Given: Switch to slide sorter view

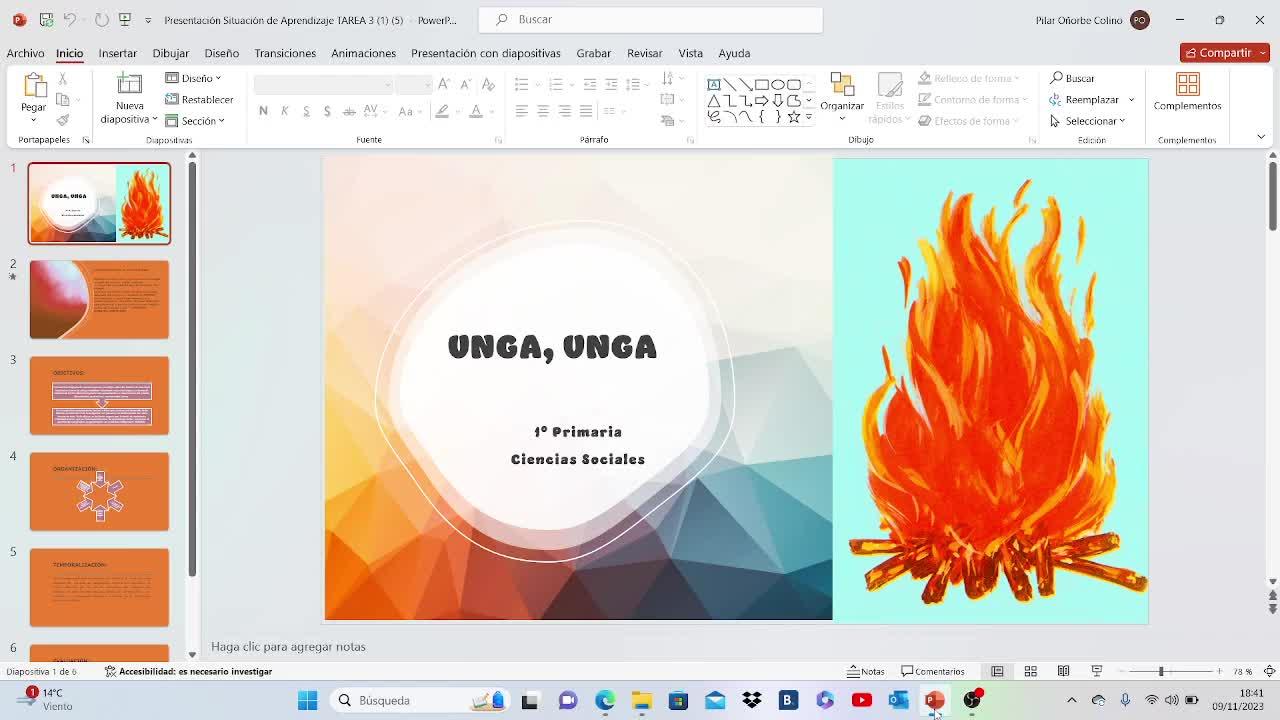Looking at the screenshot, I should (1030, 671).
